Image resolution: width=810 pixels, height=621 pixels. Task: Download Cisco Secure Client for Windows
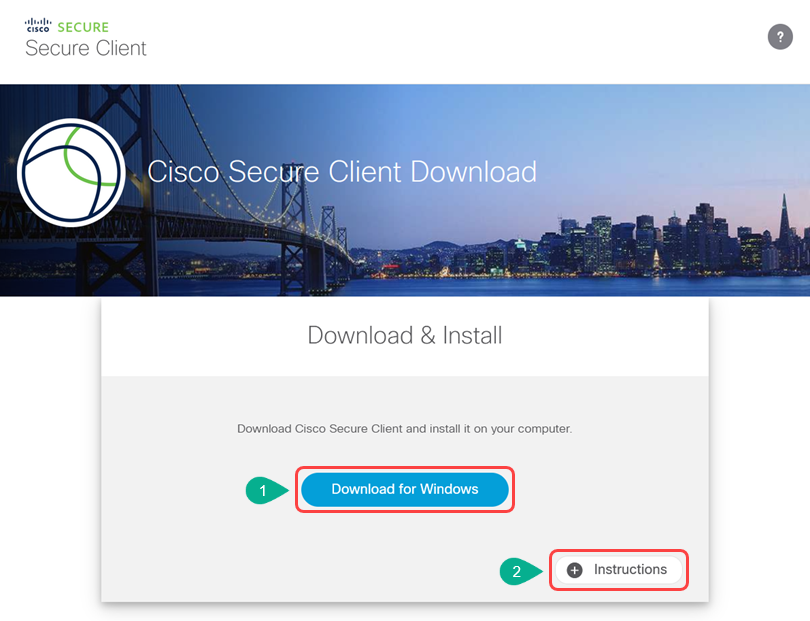pyautogui.click(x=404, y=489)
